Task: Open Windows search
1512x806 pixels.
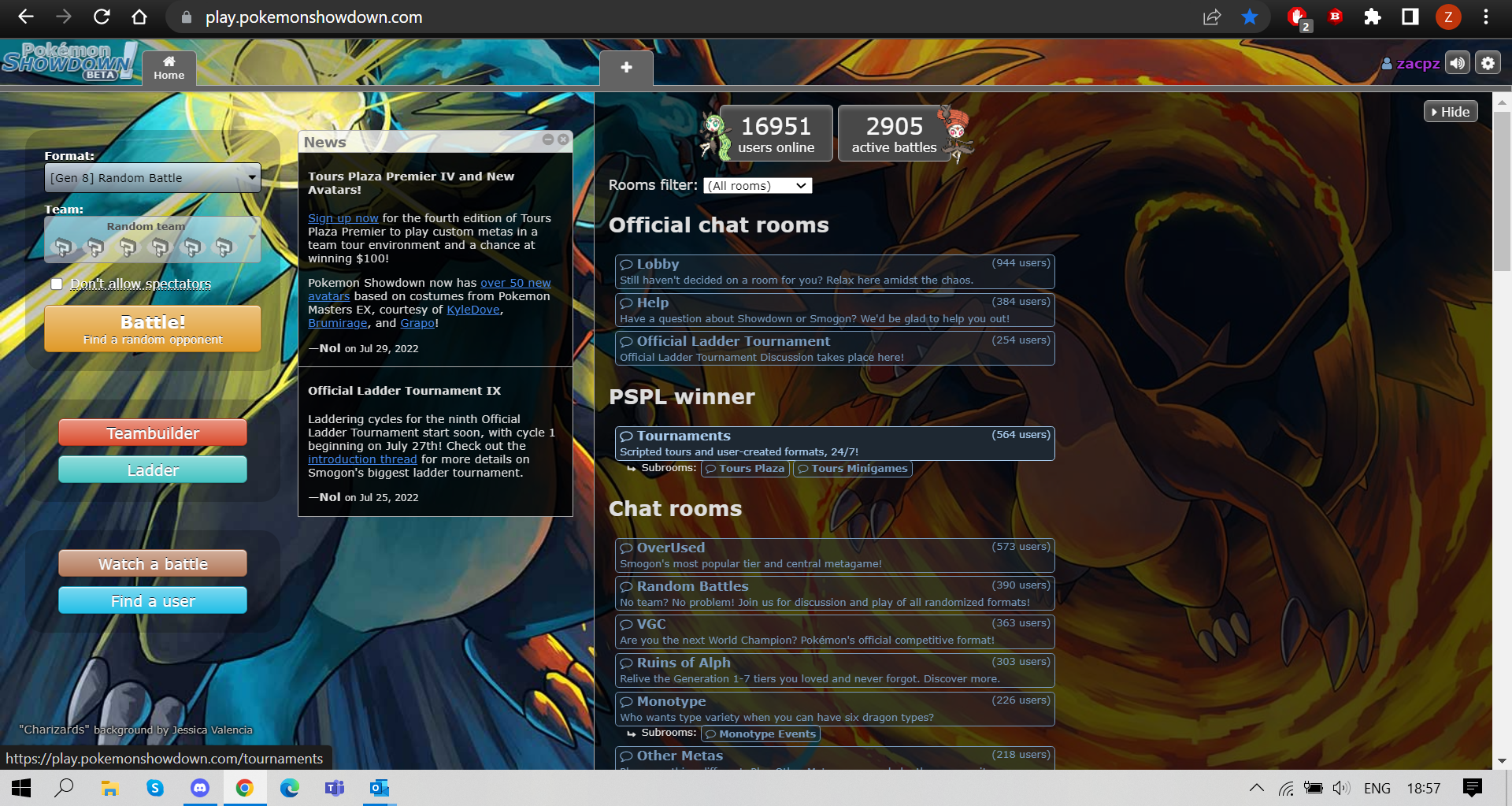Action: [64, 788]
